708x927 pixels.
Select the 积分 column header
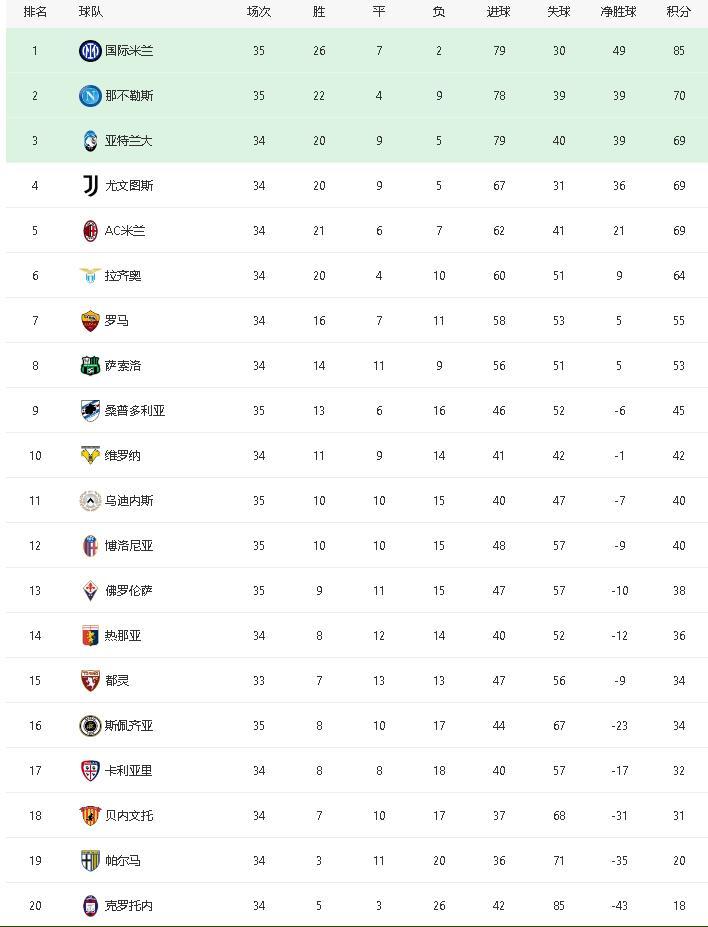pos(678,12)
